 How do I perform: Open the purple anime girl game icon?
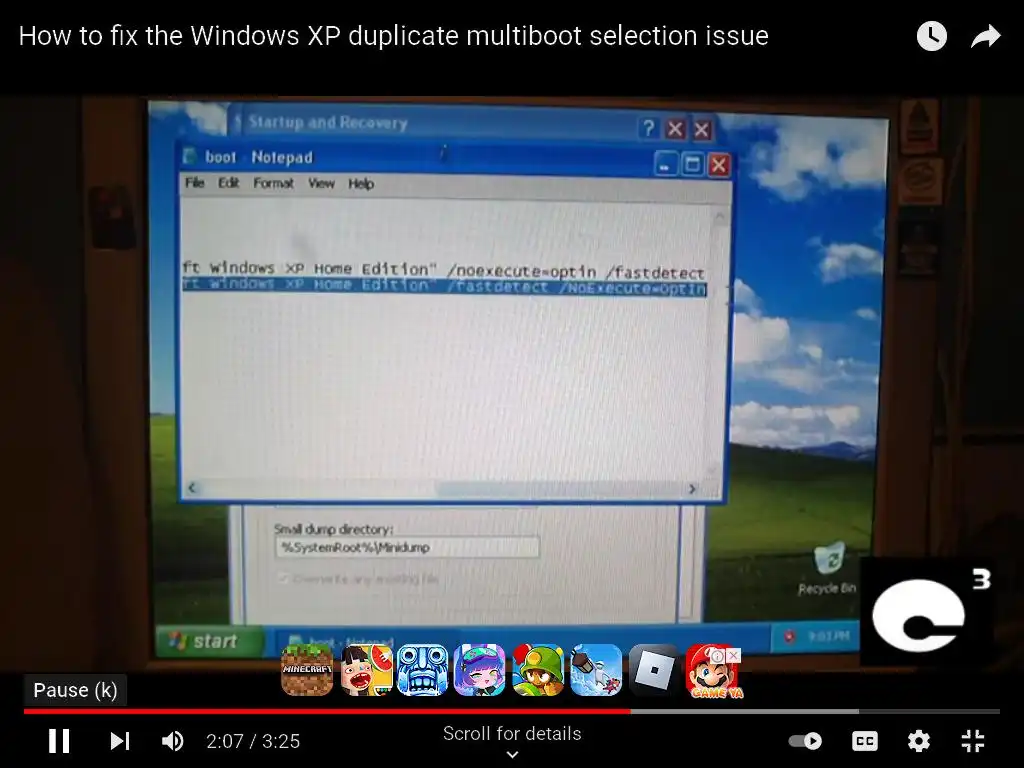pyautogui.click(x=479, y=669)
